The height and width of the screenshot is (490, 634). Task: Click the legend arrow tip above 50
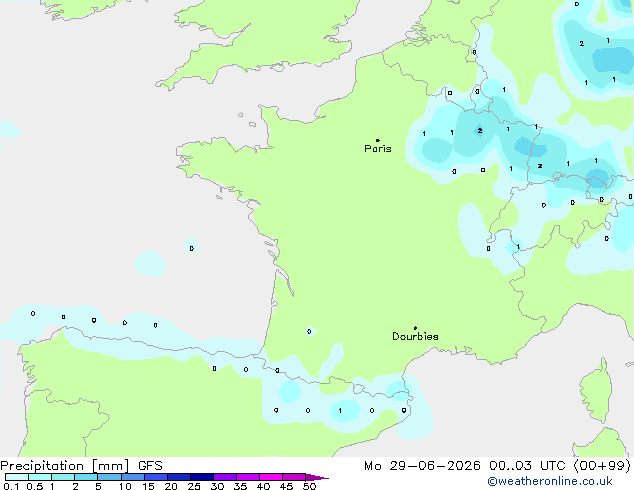point(317,477)
